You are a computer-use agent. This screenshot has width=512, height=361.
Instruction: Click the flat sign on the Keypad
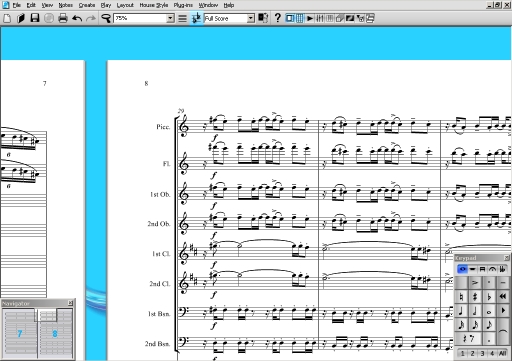489,297
